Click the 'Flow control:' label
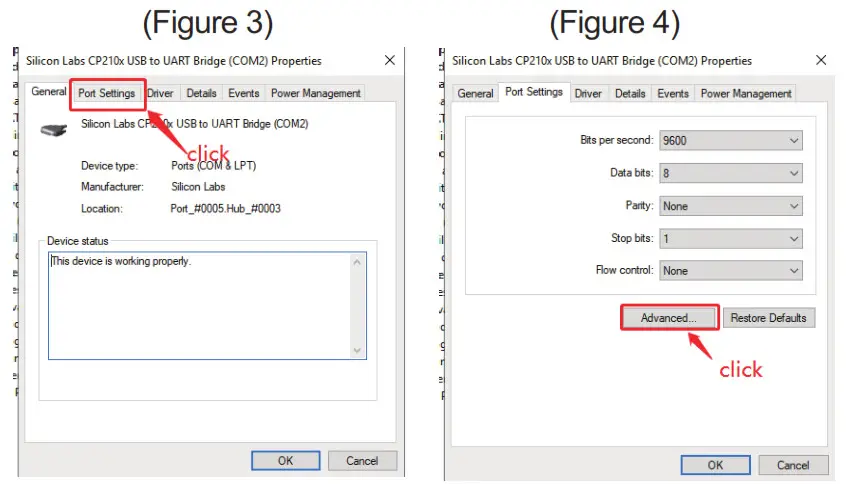 click(x=625, y=270)
